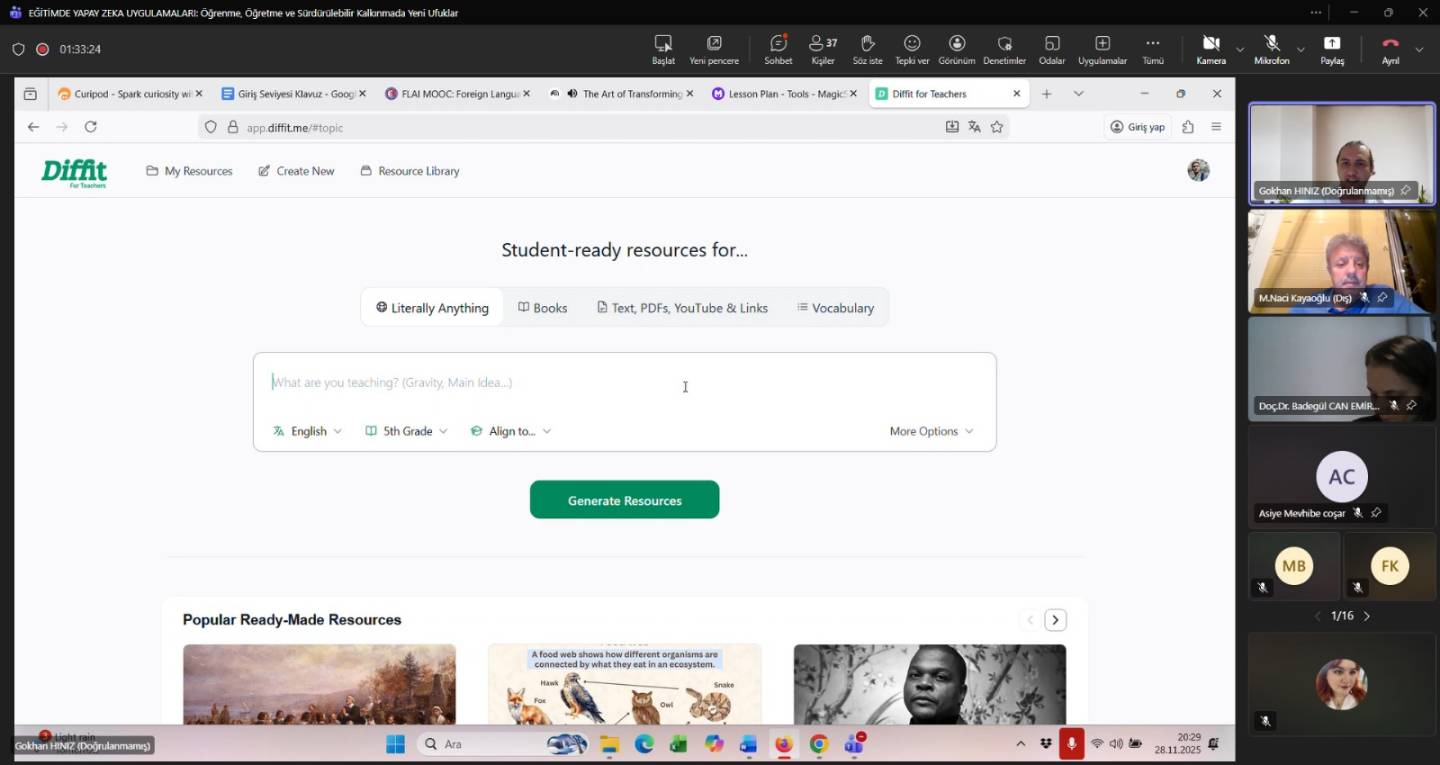Viewport: 1440px width, 765px height.
Task: Click the red Ayrıl leave call icon
Action: click(x=1390, y=44)
